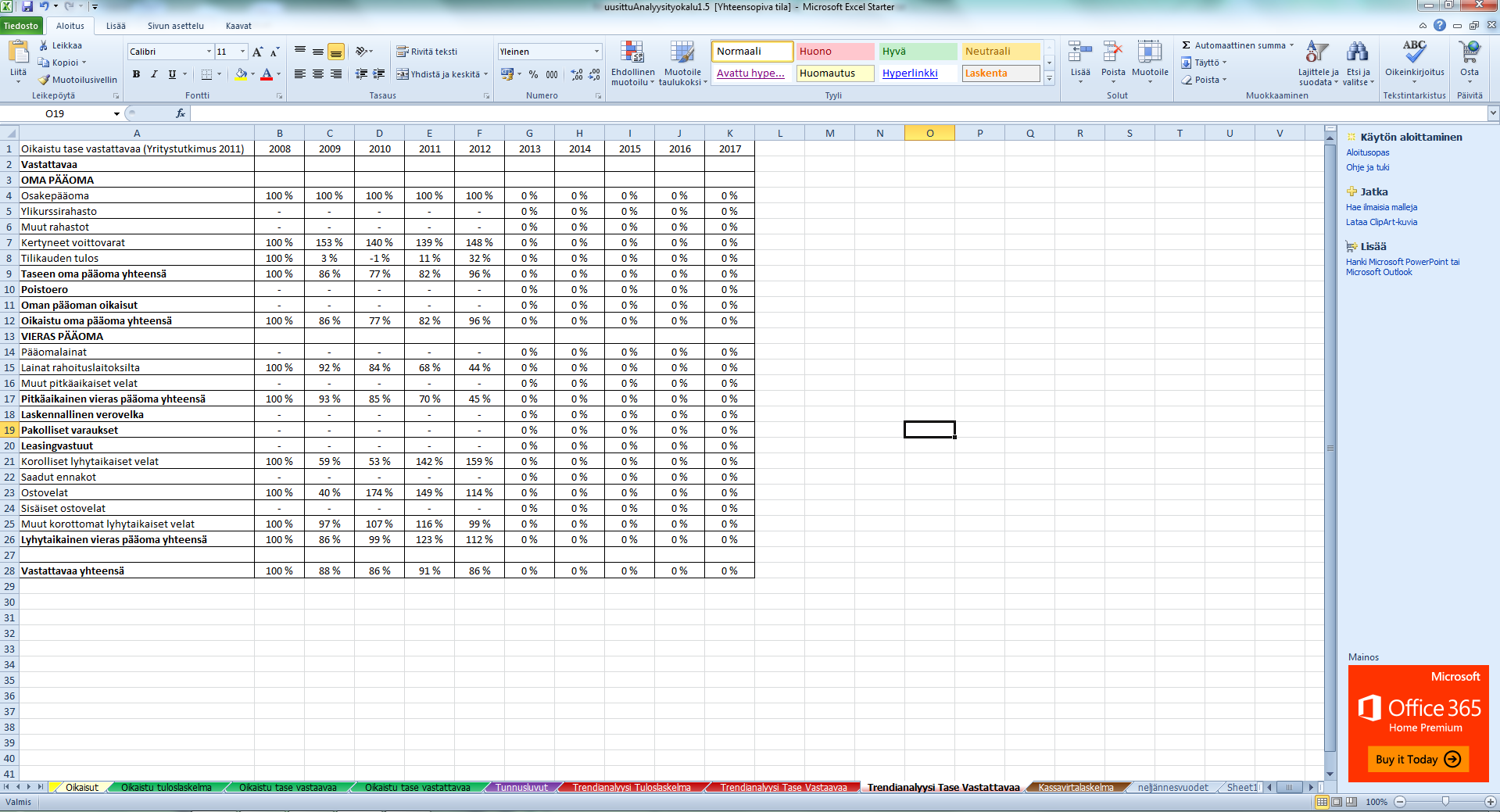Toggle Rivitä teksti (wrap text)
Viewport: 1500px width, 812px height.
427,52
